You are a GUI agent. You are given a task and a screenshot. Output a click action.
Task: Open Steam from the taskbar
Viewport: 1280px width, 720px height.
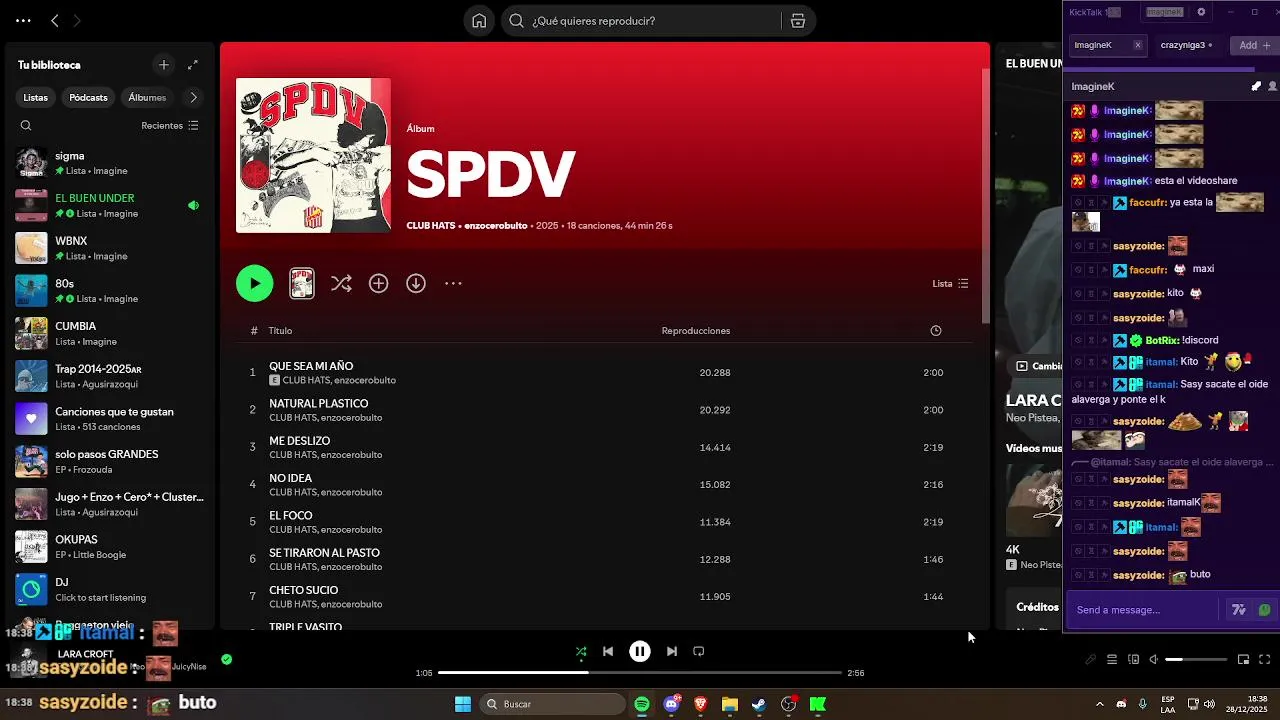(x=759, y=704)
